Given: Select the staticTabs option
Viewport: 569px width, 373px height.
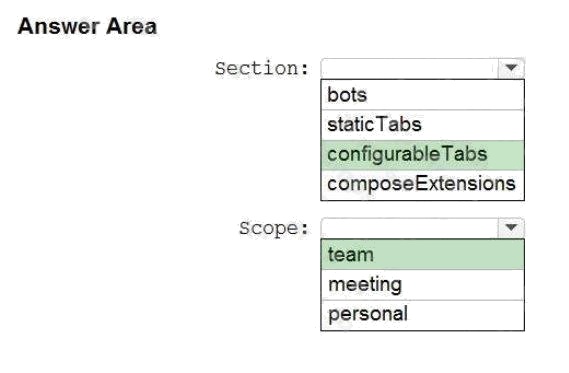Looking at the screenshot, I should [x=422, y=124].
